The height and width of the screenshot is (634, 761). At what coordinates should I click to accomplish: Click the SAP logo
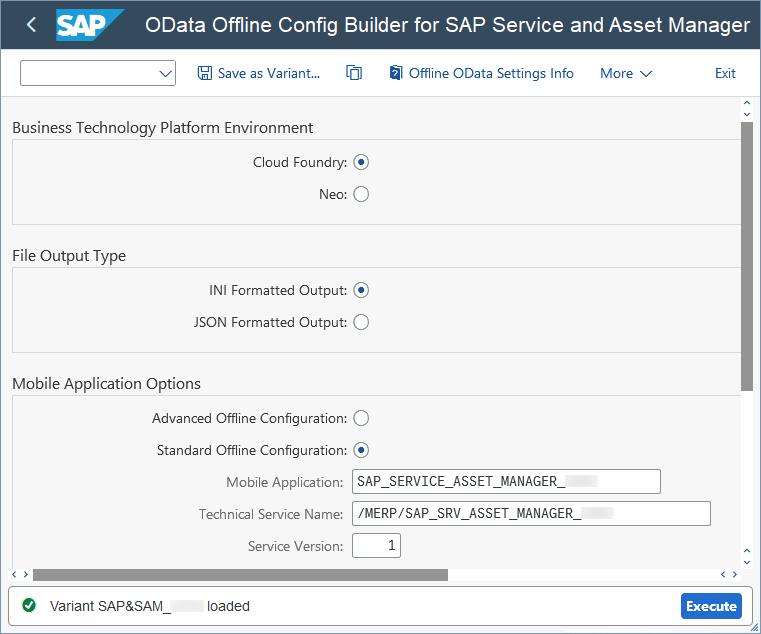tap(90, 25)
